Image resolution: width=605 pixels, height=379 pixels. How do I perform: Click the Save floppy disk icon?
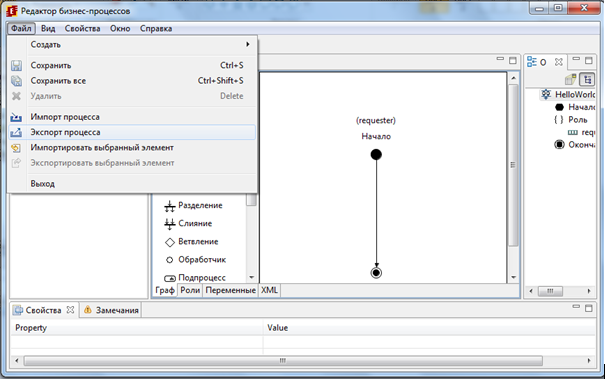coord(16,66)
